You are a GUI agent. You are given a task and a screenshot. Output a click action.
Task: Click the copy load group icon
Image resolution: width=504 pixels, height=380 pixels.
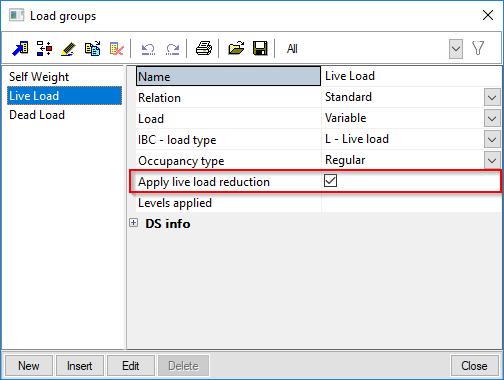[x=92, y=49]
